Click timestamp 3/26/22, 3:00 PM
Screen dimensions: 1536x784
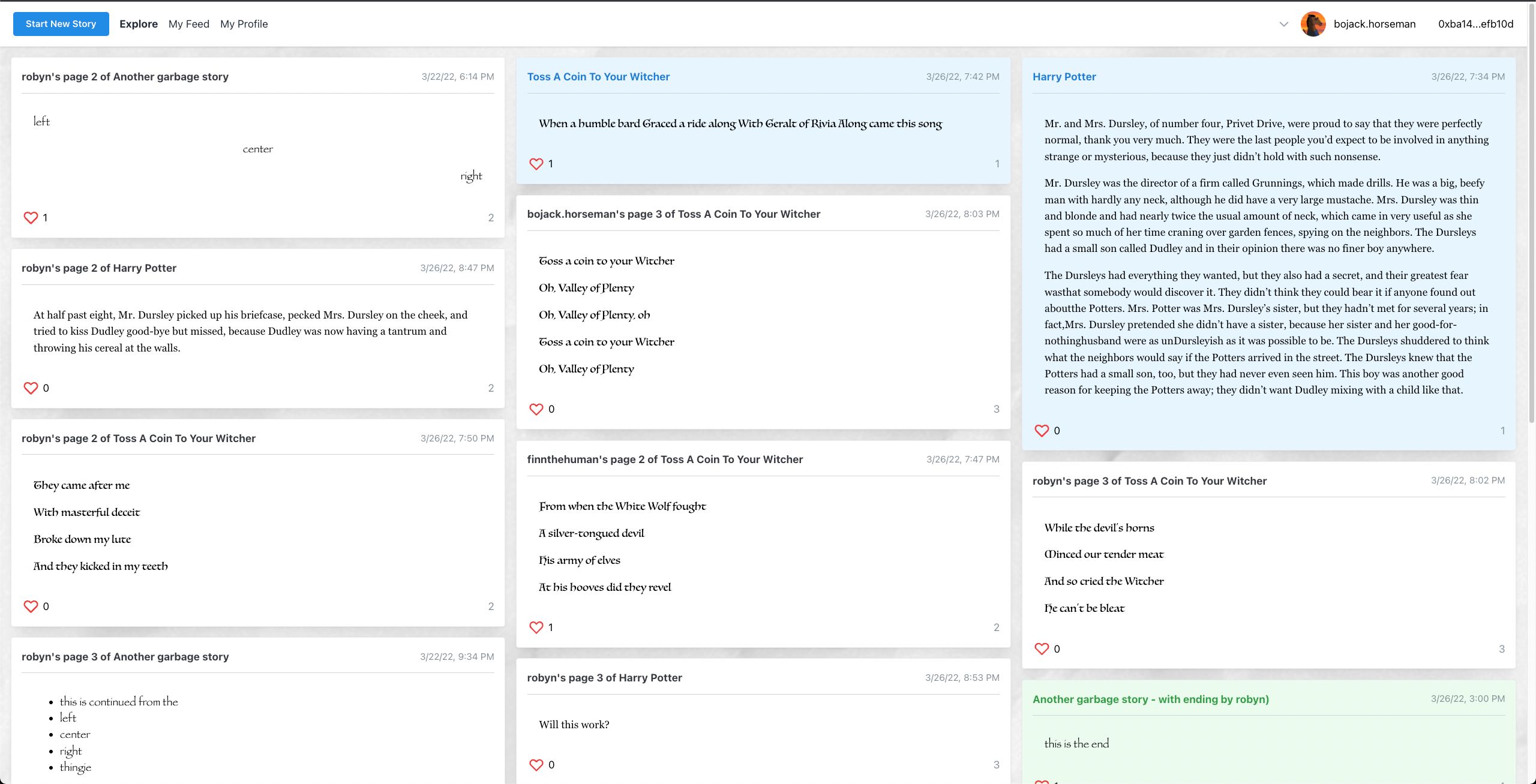[x=1468, y=699]
